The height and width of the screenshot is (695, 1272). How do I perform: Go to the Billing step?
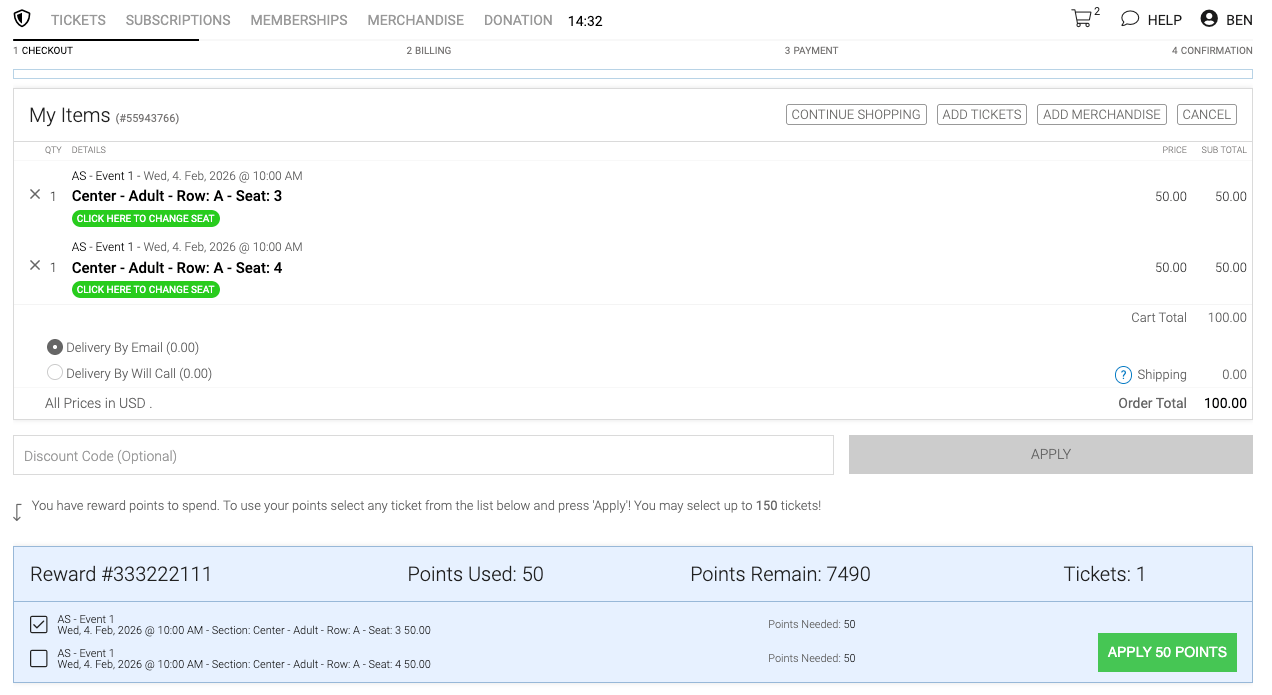[428, 50]
